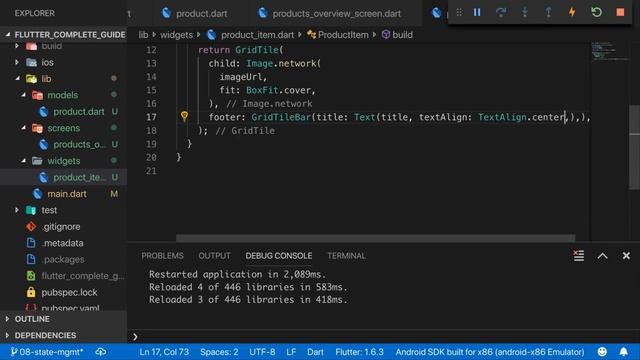Viewport: 640px width, 360px height.
Task: Click the cloud sync status icon
Action: tap(101, 352)
